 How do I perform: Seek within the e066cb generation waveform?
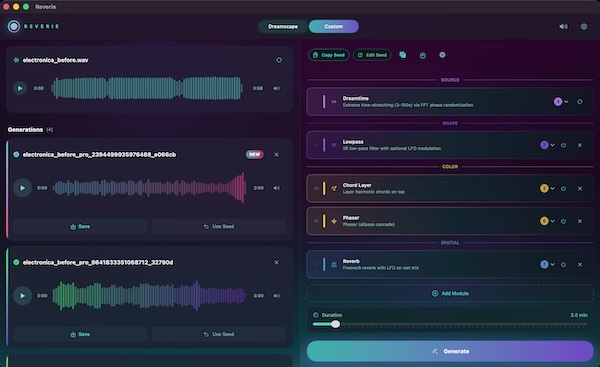point(149,188)
